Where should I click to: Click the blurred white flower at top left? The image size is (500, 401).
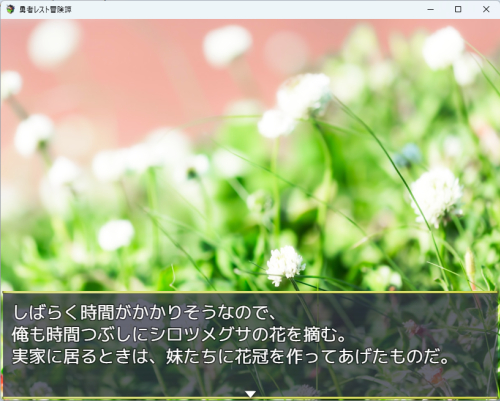[x=53, y=43]
